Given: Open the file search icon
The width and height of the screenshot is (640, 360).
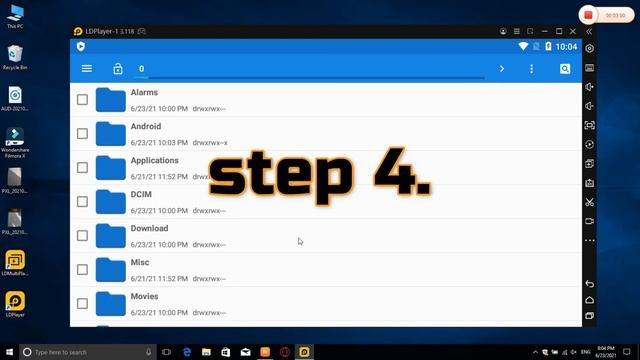Looking at the screenshot, I should coord(565,69).
